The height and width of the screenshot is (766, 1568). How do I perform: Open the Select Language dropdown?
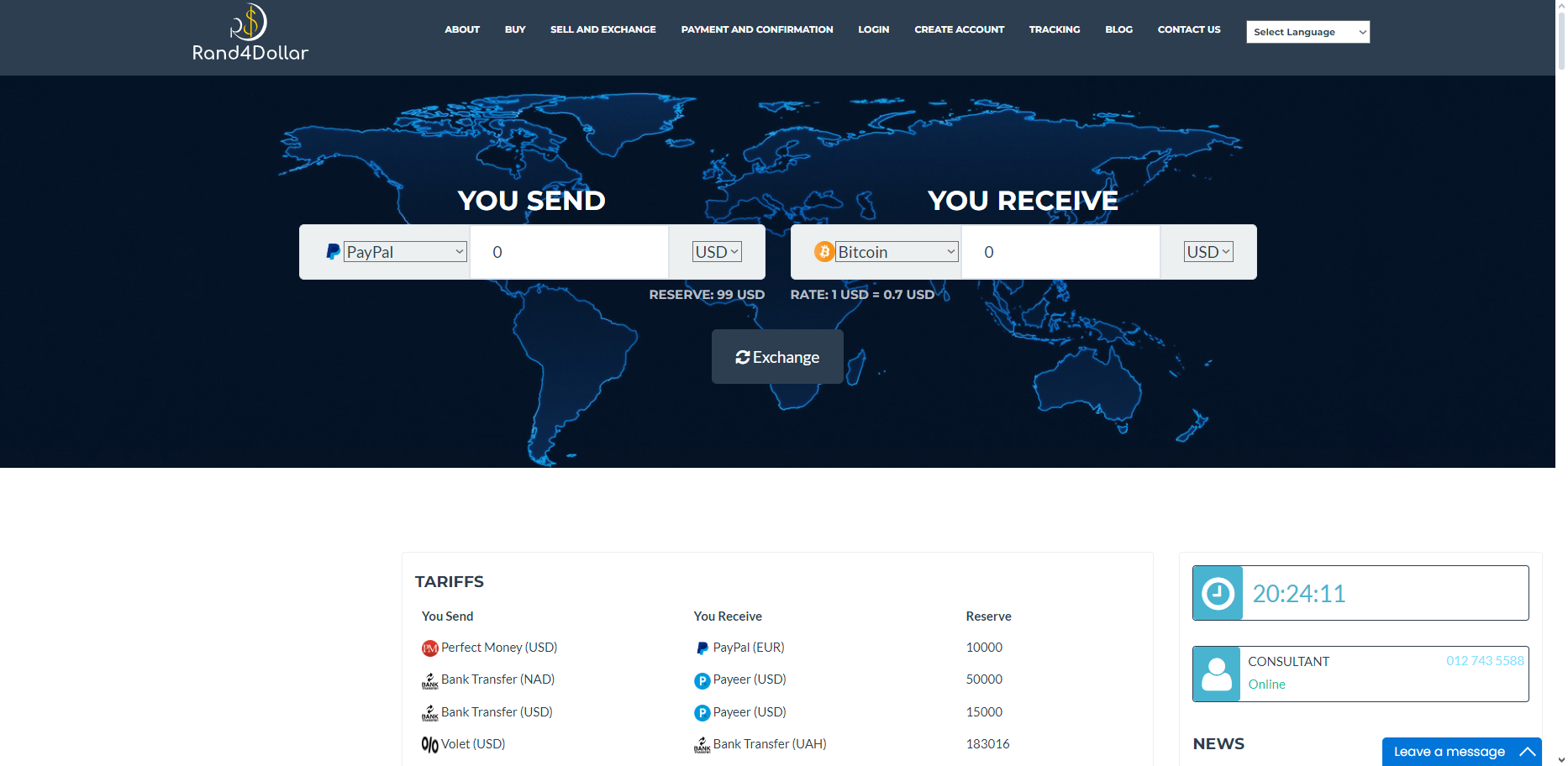click(x=1308, y=32)
